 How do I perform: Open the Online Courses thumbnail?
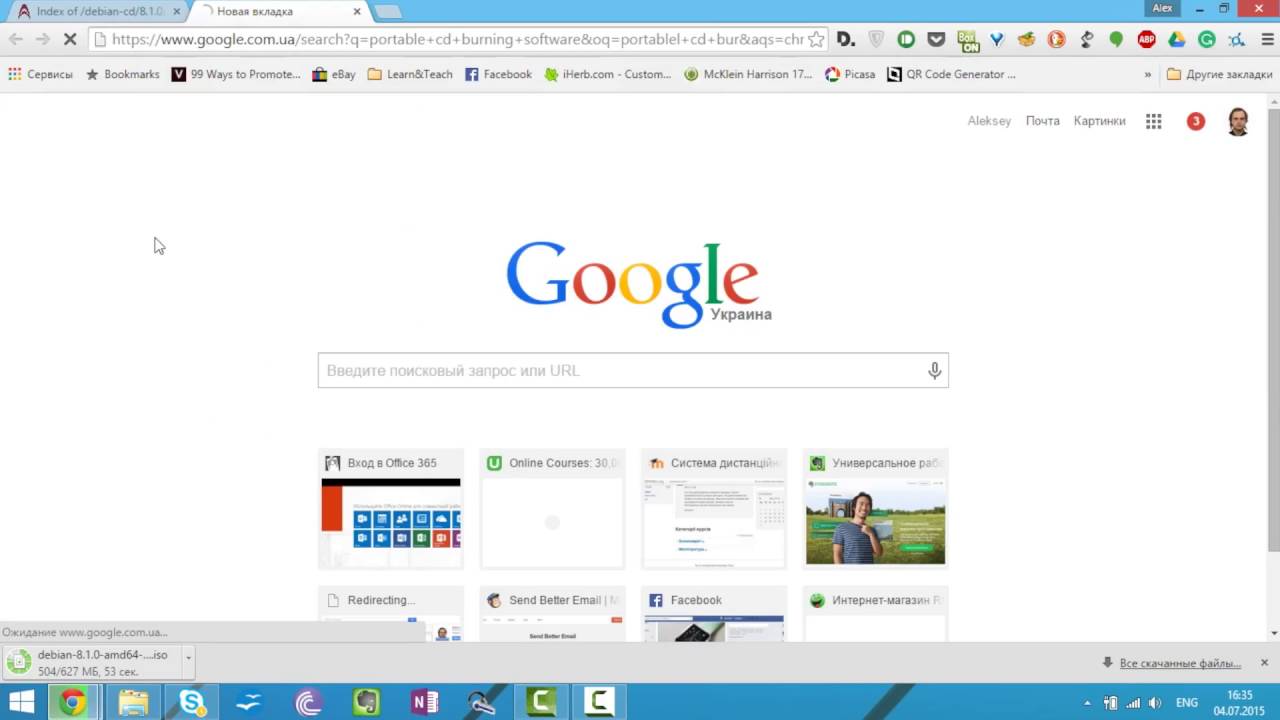552,509
